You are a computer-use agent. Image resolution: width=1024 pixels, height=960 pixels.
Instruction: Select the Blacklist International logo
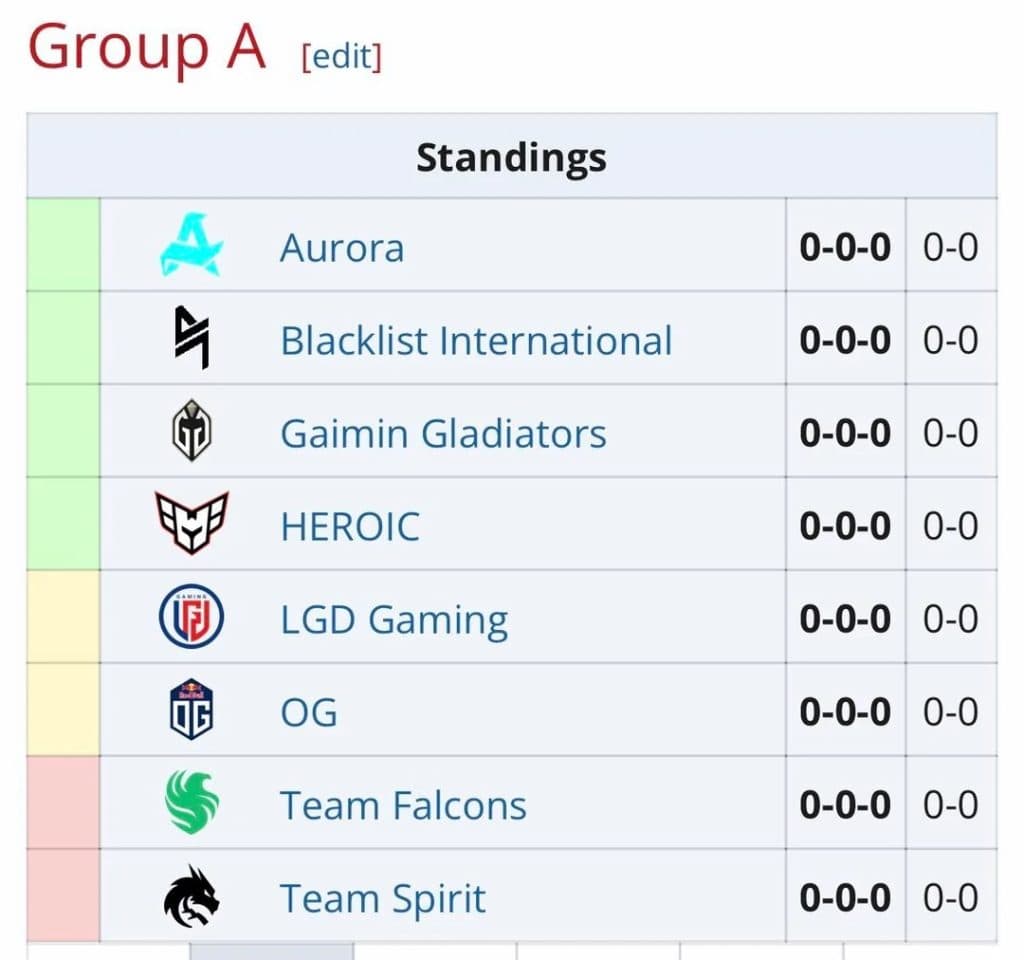click(x=190, y=340)
